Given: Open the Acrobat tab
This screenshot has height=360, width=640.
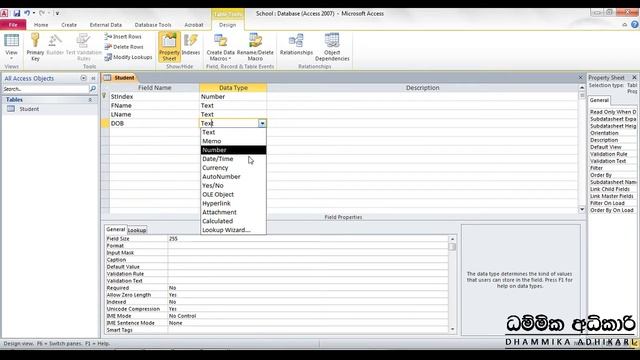Looking at the screenshot, I should click(x=194, y=25).
